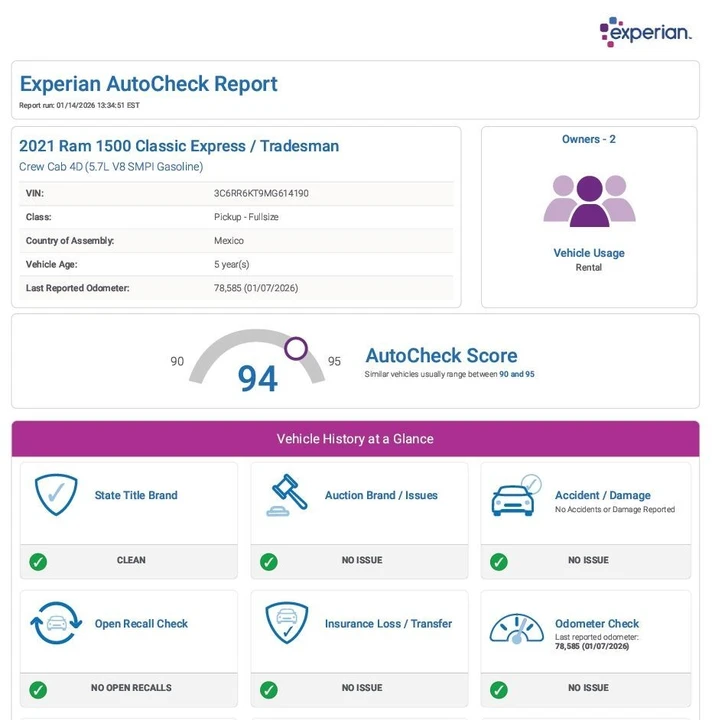Click green checkmark under Odometer Check

point(499,689)
